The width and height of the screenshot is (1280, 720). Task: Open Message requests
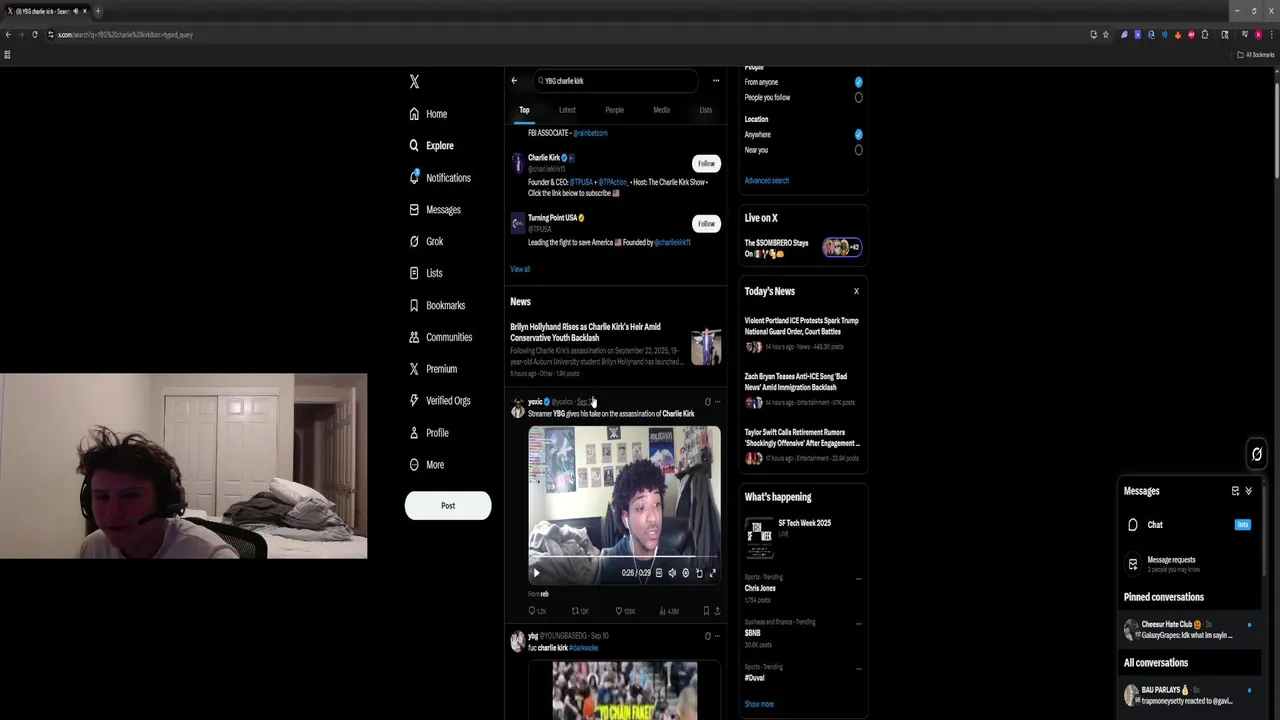click(x=1187, y=564)
